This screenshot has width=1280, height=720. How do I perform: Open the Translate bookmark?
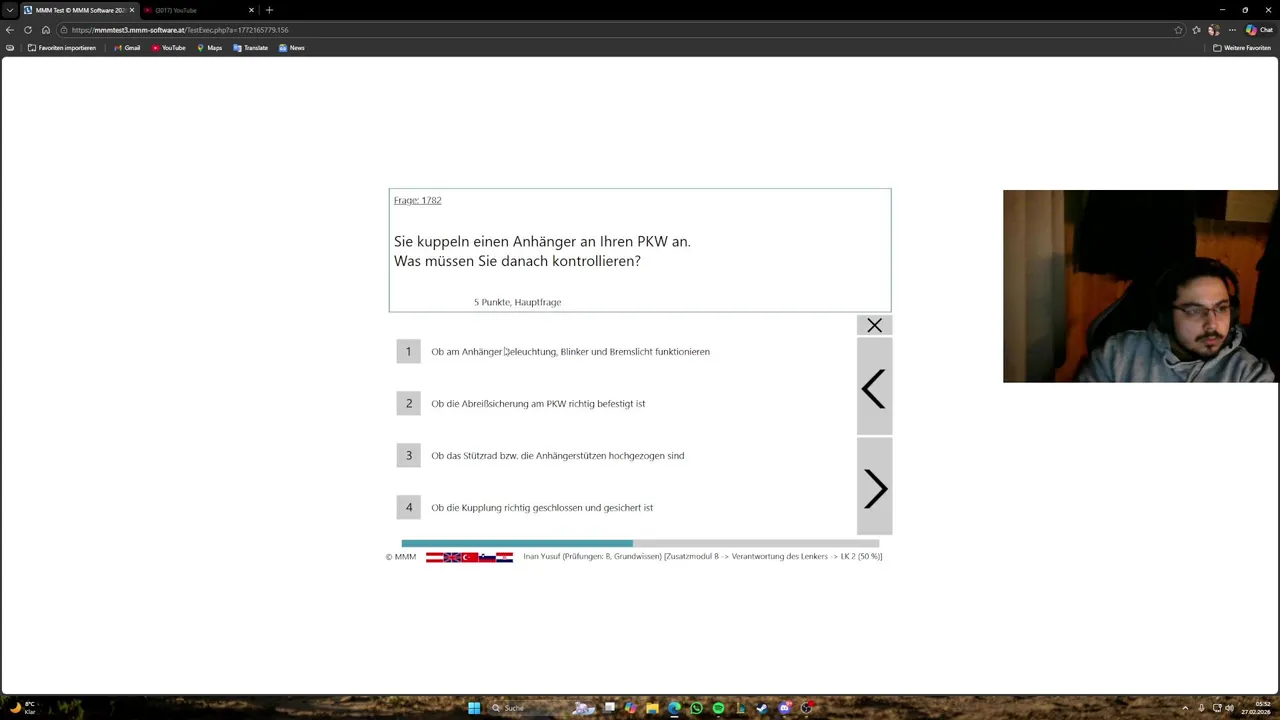pos(250,48)
